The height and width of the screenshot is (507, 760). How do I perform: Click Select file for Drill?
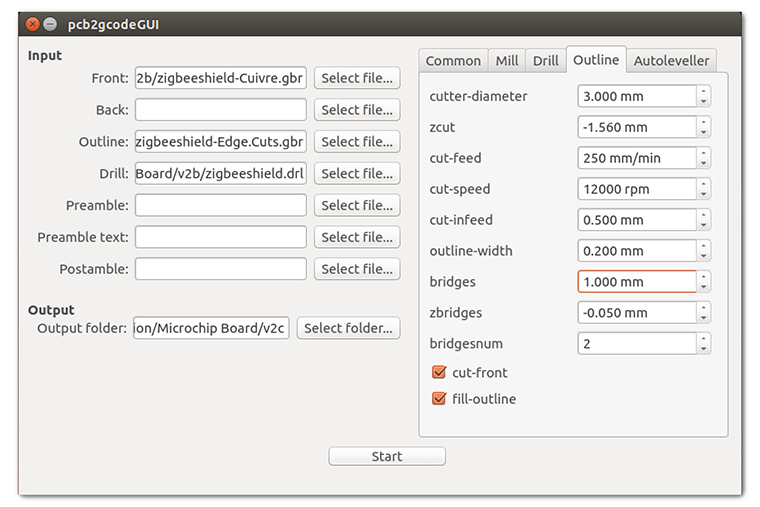click(357, 174)
